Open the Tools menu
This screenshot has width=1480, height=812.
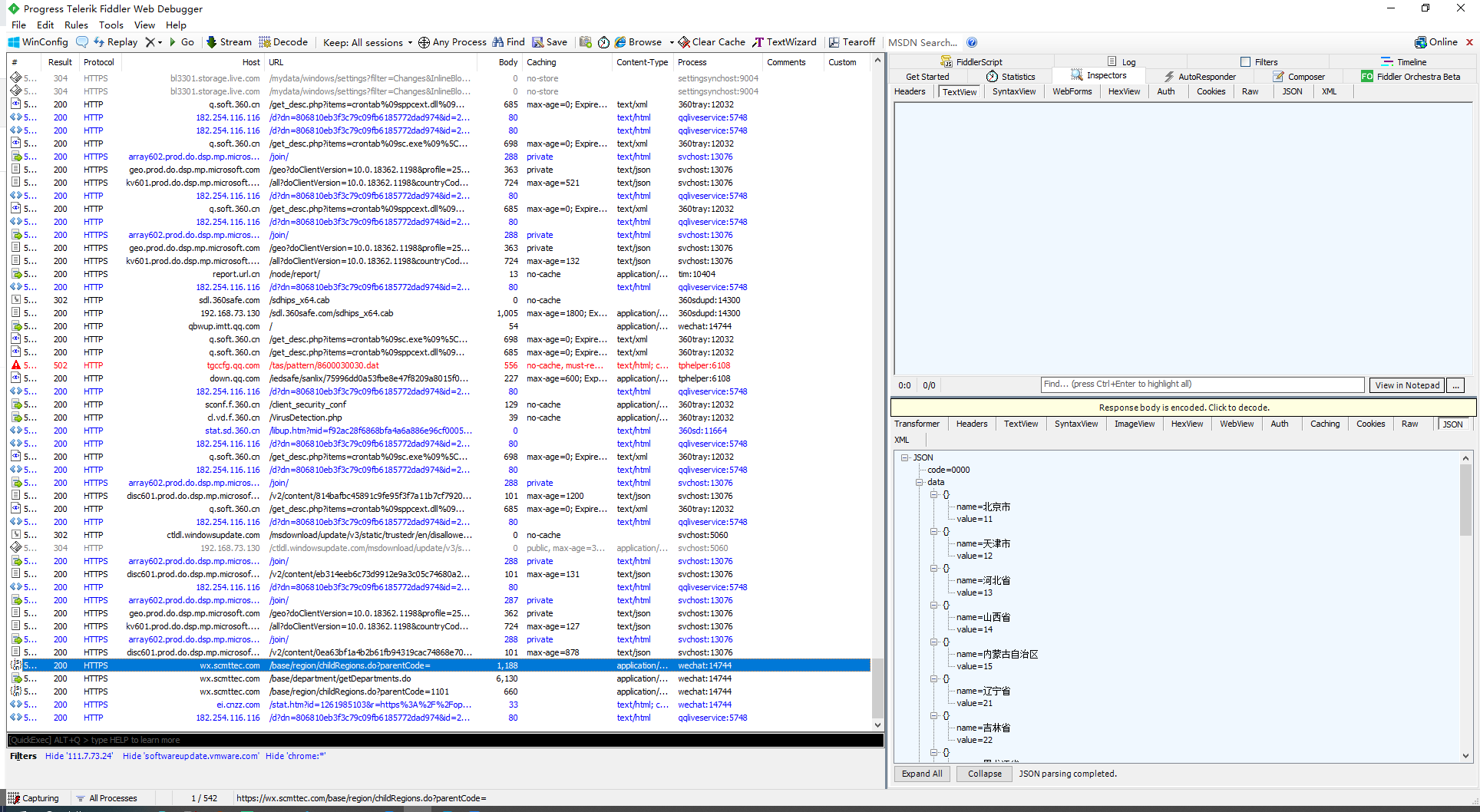coord(111,25)
